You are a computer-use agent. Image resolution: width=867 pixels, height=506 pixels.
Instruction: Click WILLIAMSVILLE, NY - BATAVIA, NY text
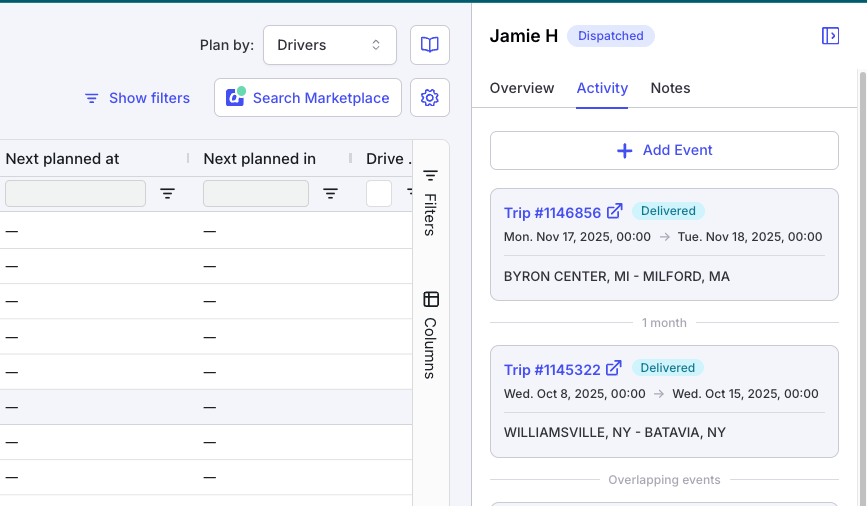(x=614, y=432)
